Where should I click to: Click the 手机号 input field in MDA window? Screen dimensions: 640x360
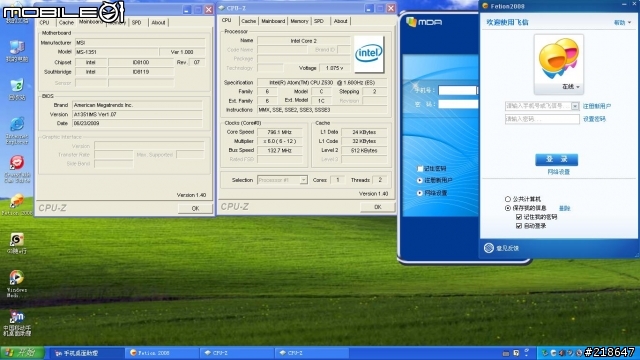457,90
